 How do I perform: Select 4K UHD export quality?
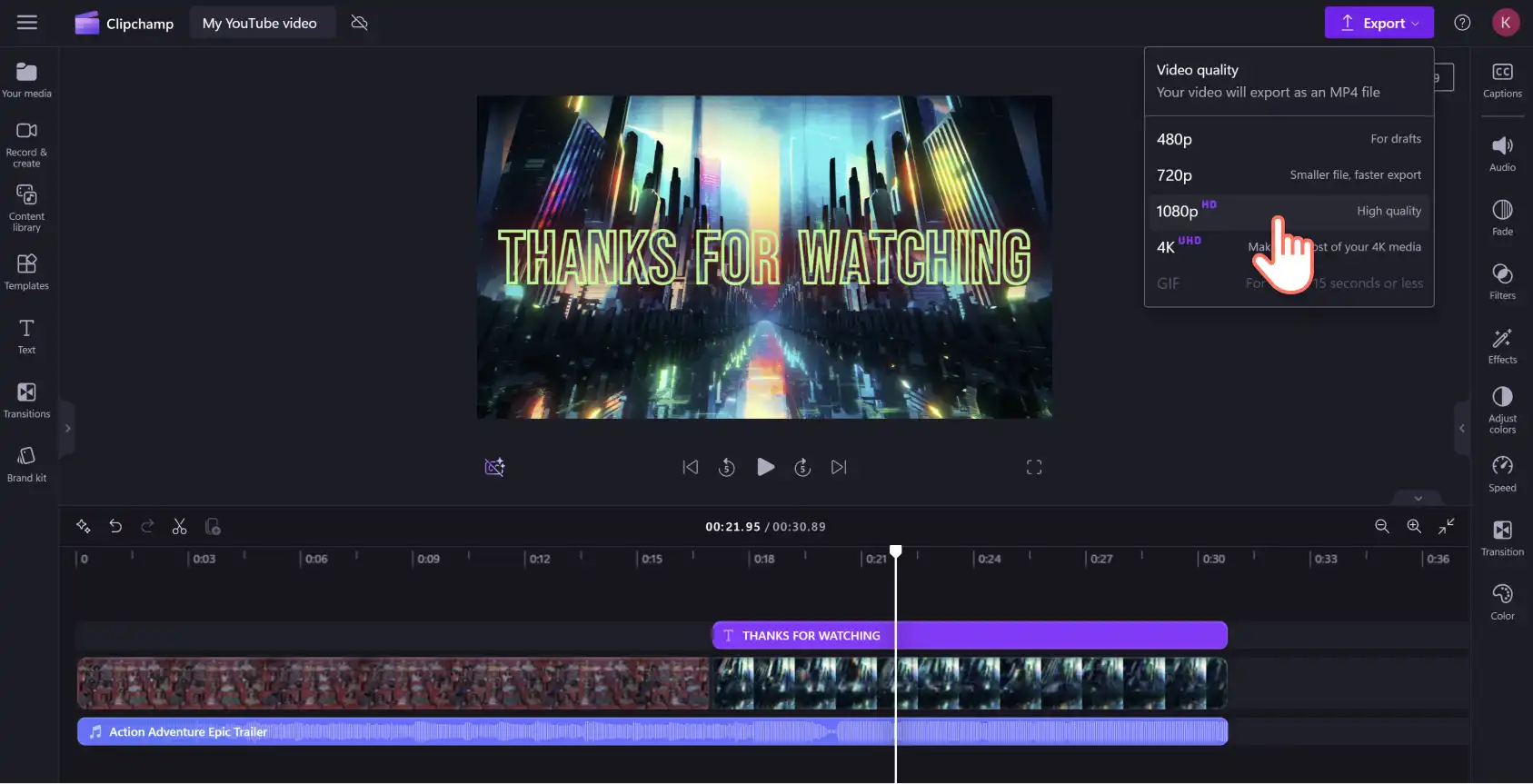pyautogui.click(x=1289, y=247)
